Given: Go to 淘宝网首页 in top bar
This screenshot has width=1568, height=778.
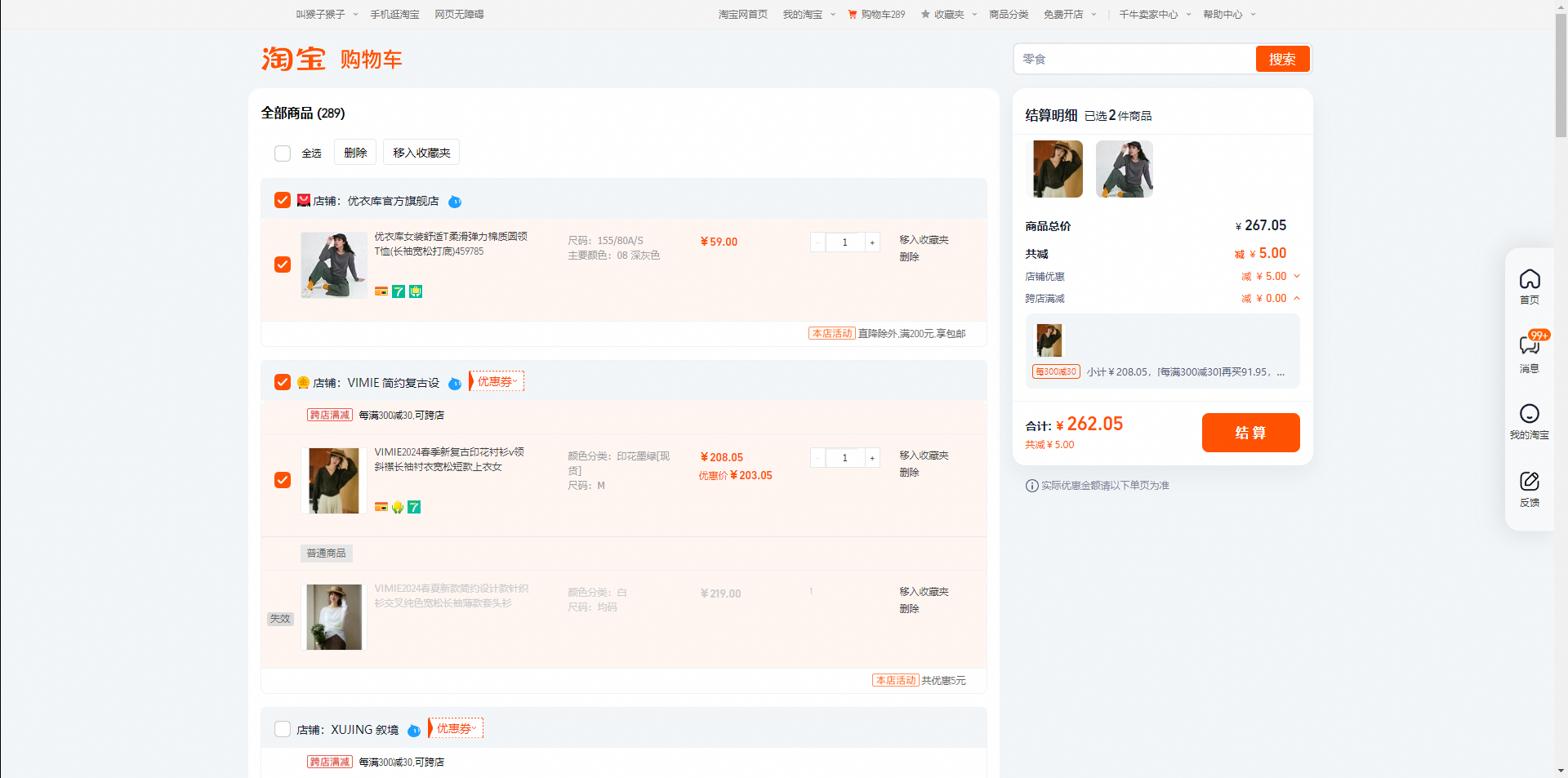Looking at the screenshot, I should click(743, 15).
